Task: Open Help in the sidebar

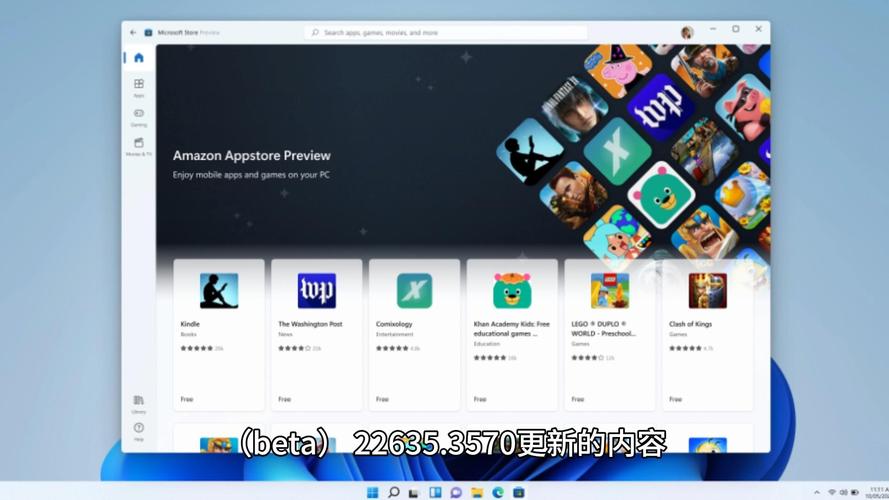Action: point(138,431)
